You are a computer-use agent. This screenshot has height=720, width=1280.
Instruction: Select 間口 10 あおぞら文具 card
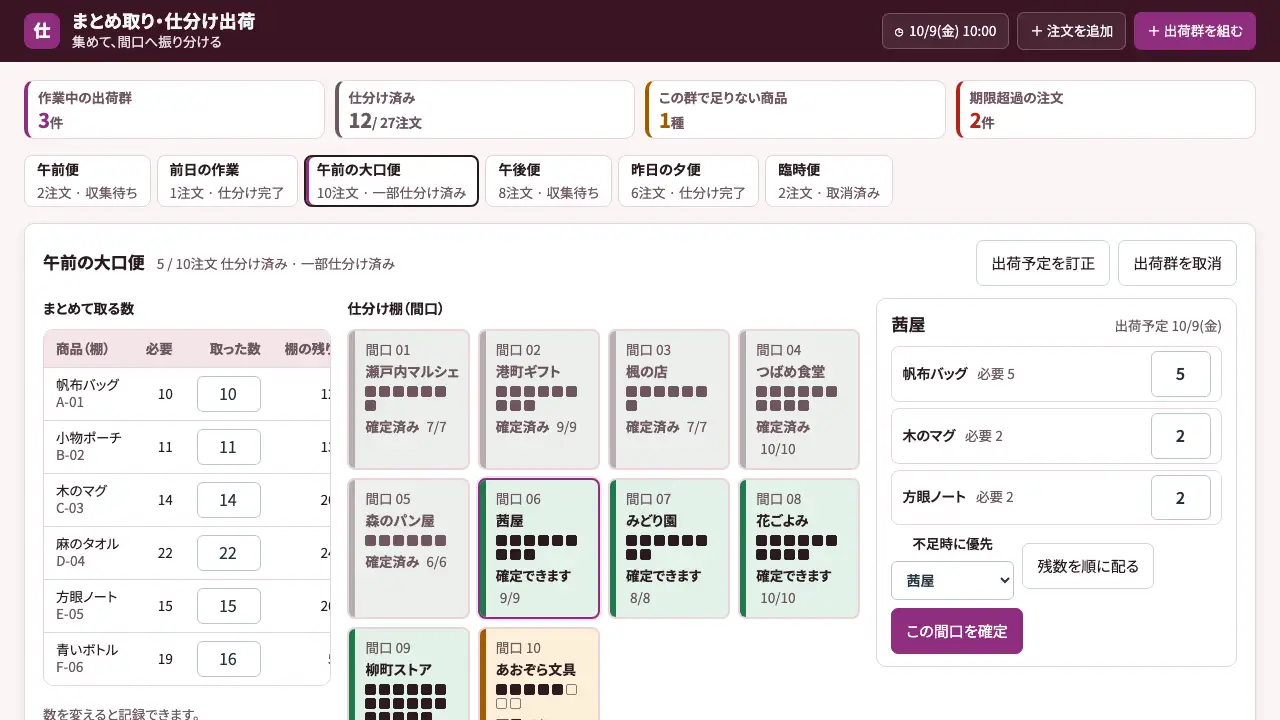(x=539, y=674)
